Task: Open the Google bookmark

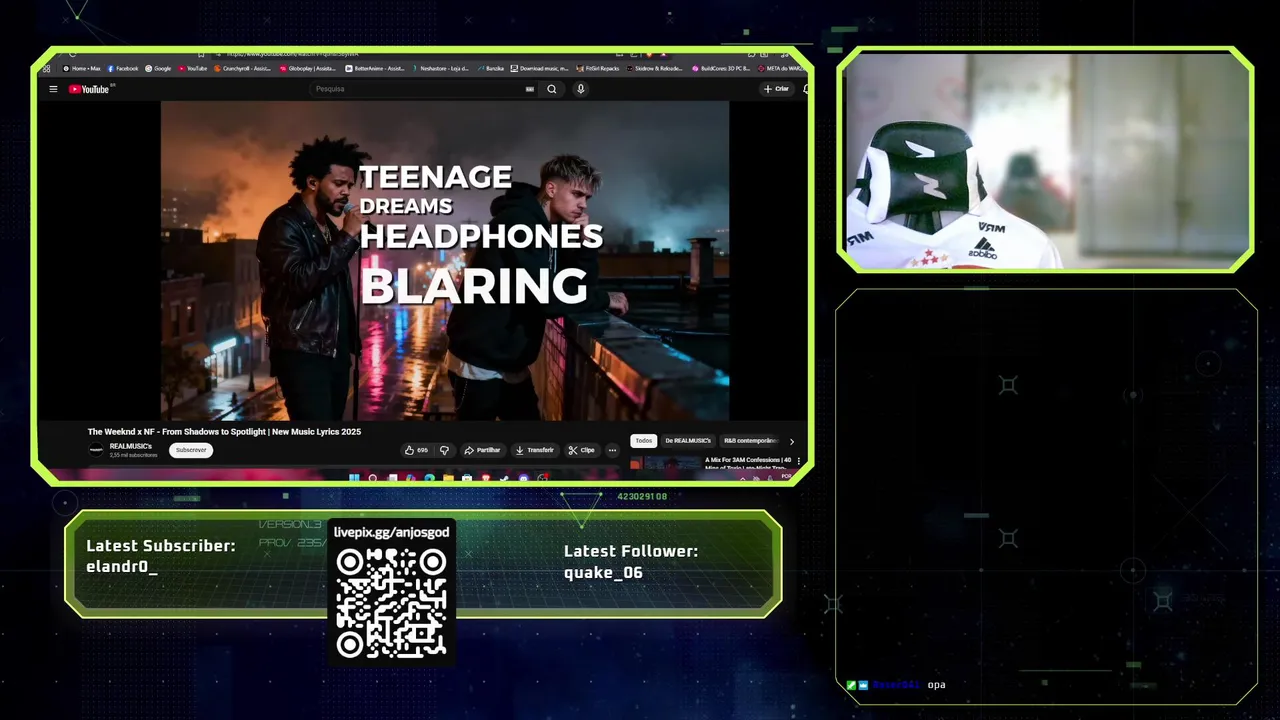Action: [x=159, y=69]
